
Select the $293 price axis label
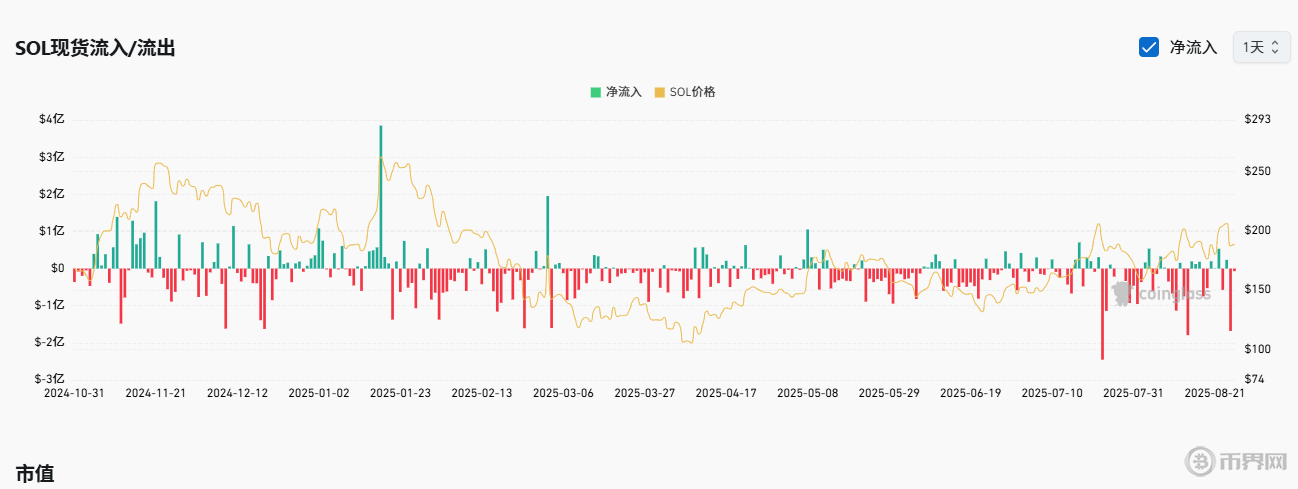tap(1257, 119)
